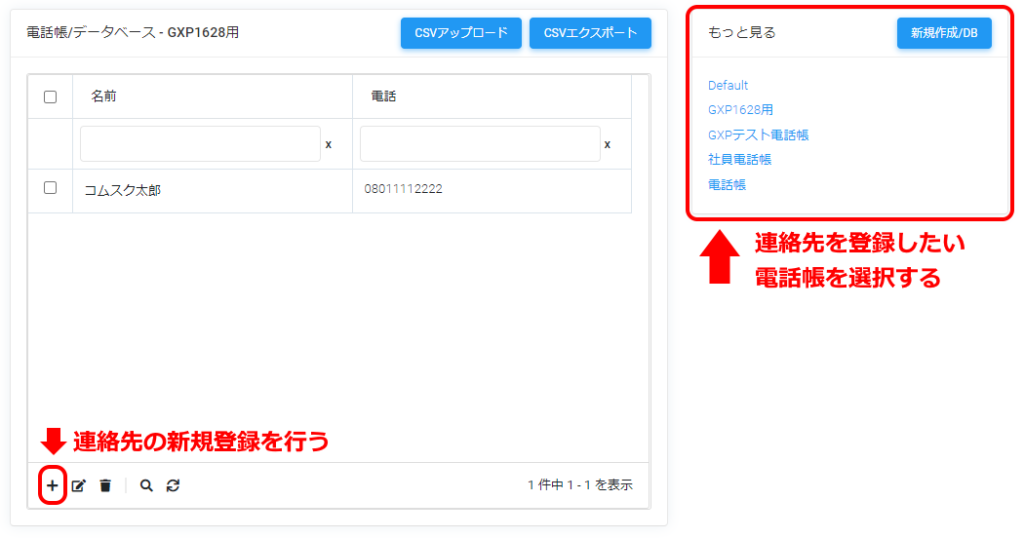Click the CSVエクスポート button
Viewport: 1024px width, 539px height.
coord(590,33)
